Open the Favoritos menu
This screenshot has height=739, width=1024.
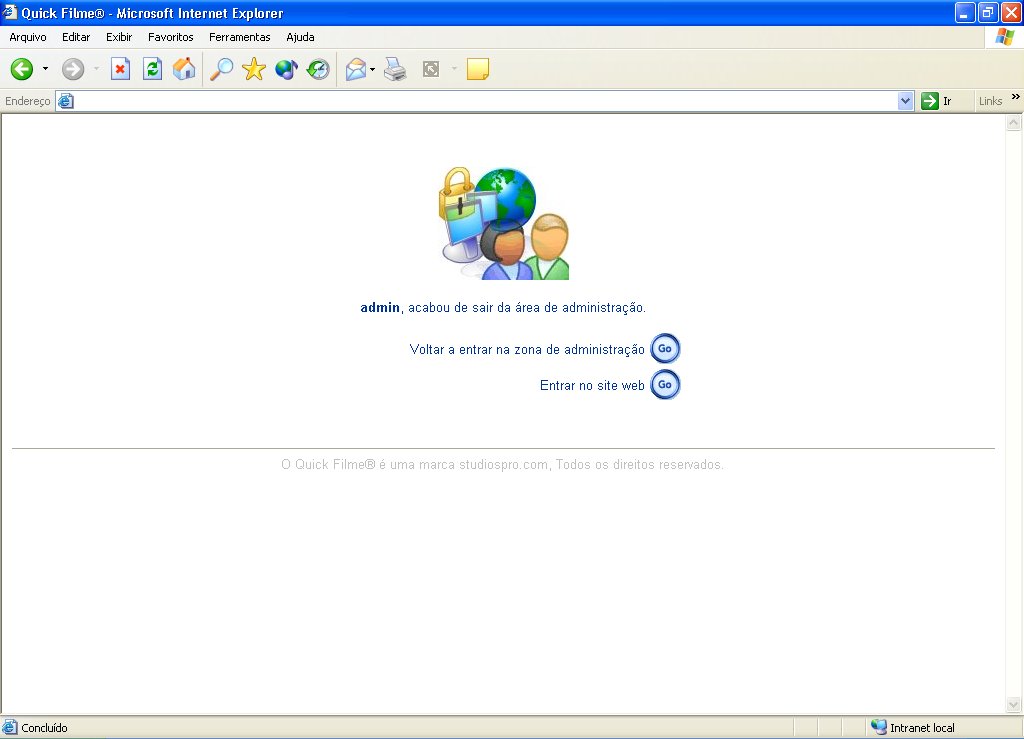(170, 37)
